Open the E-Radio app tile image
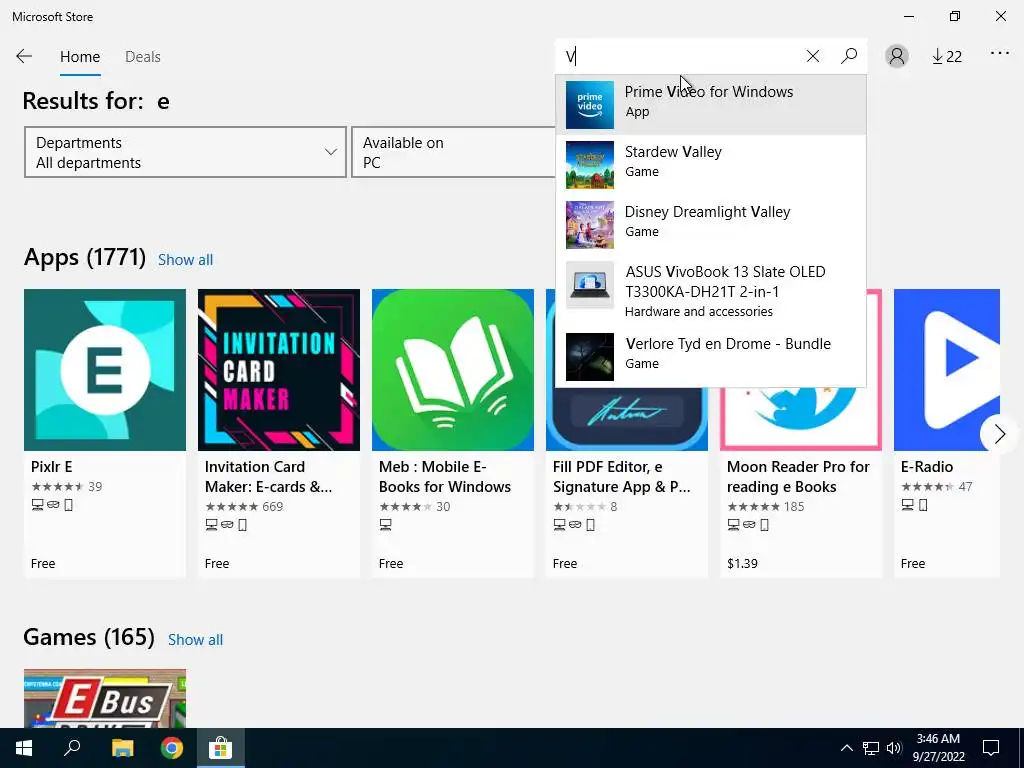Viewport: 1024px width, 768px height. coord(946,370)
